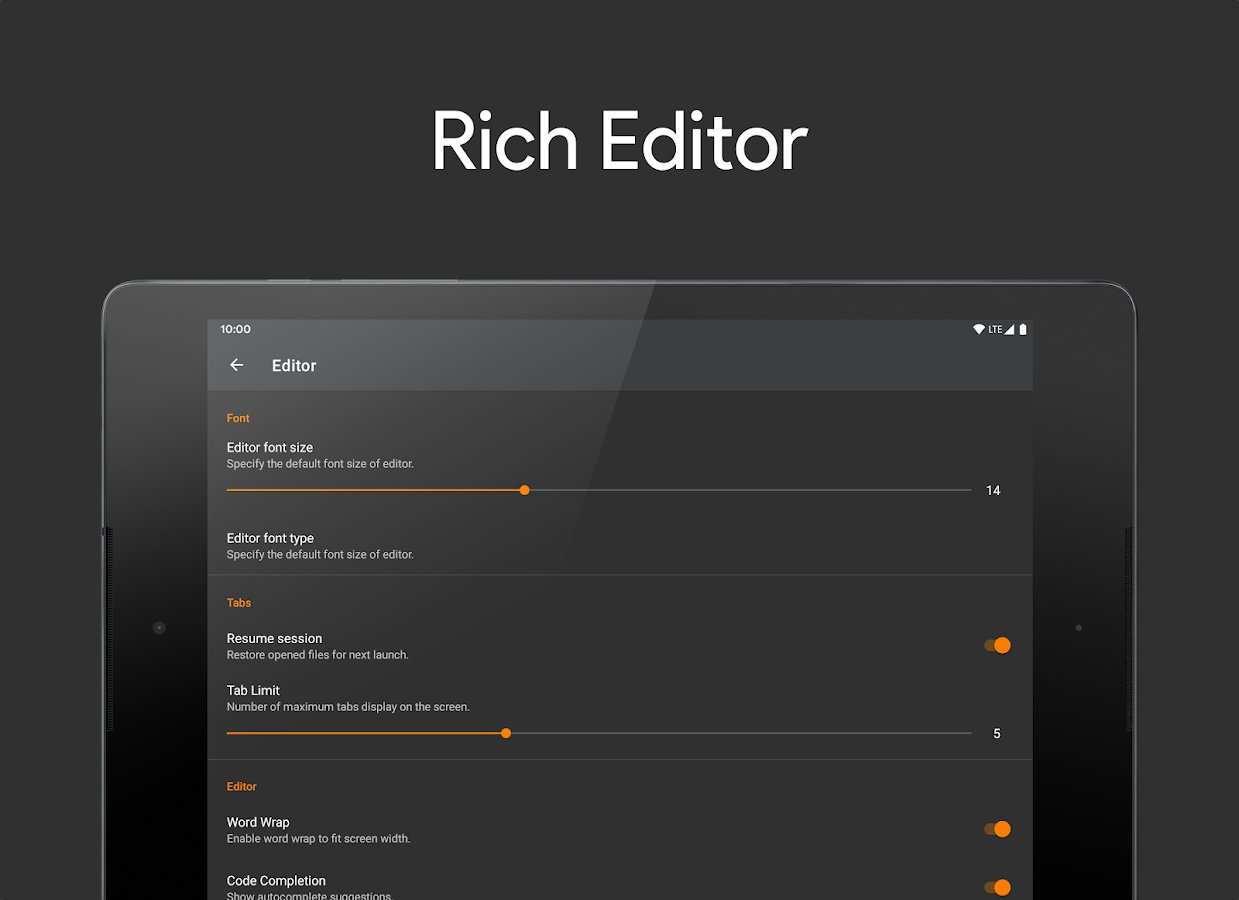Tap the Resume session setting label
1239x900 pixels.
point(274,639)
